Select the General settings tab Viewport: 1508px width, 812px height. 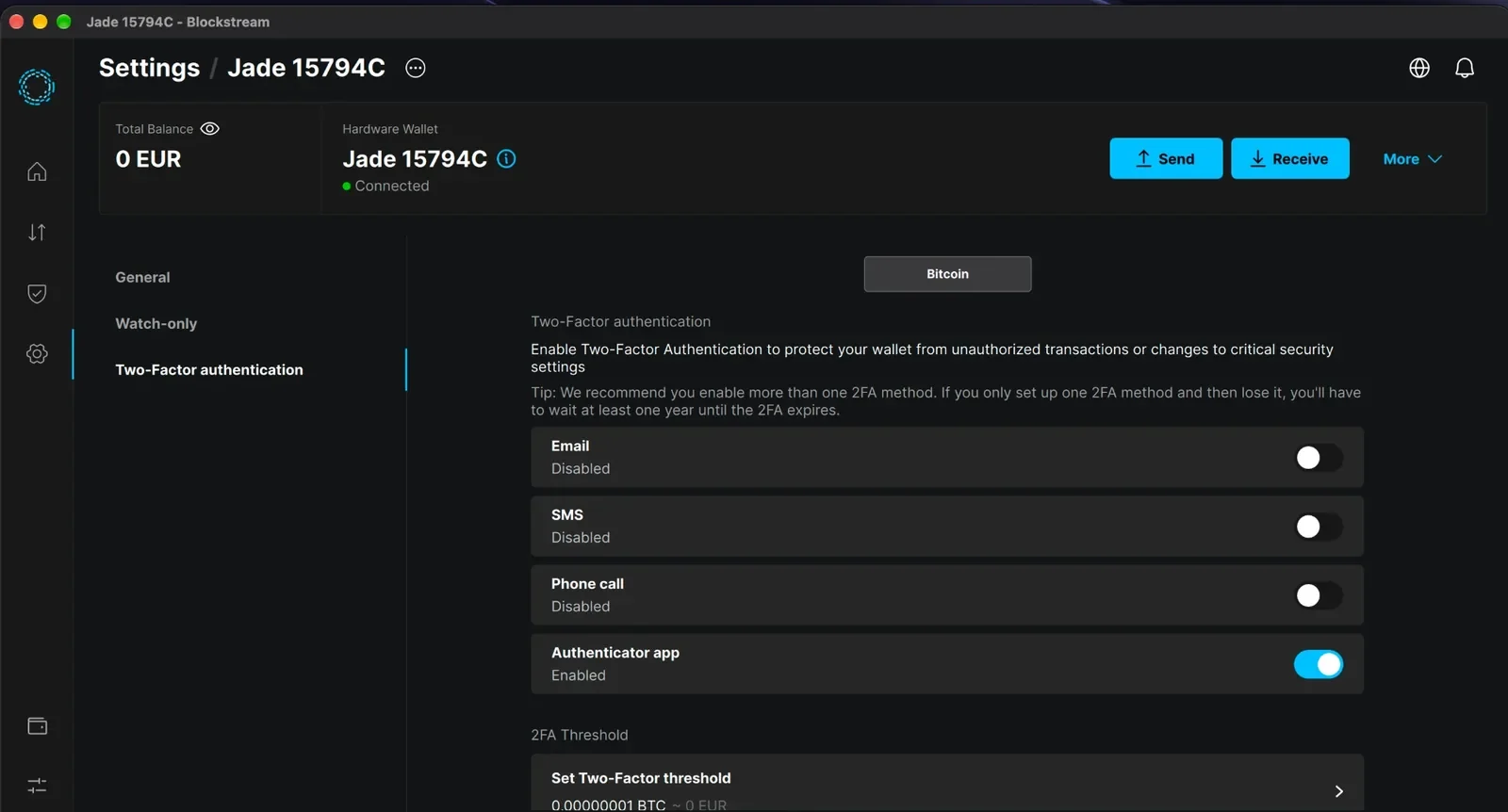[x=142, y=277]
